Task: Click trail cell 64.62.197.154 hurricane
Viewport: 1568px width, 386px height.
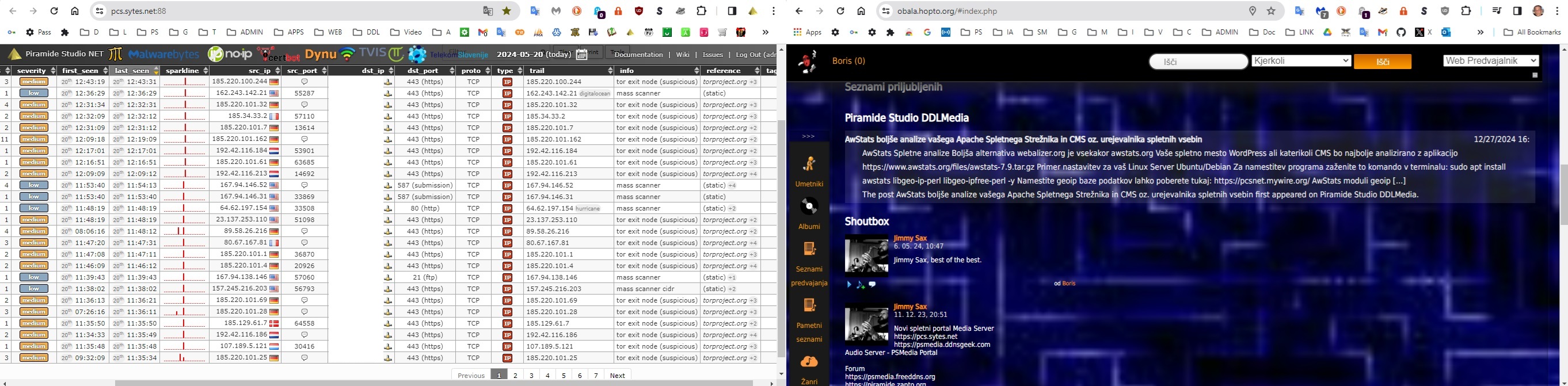Action: point(569,208)
